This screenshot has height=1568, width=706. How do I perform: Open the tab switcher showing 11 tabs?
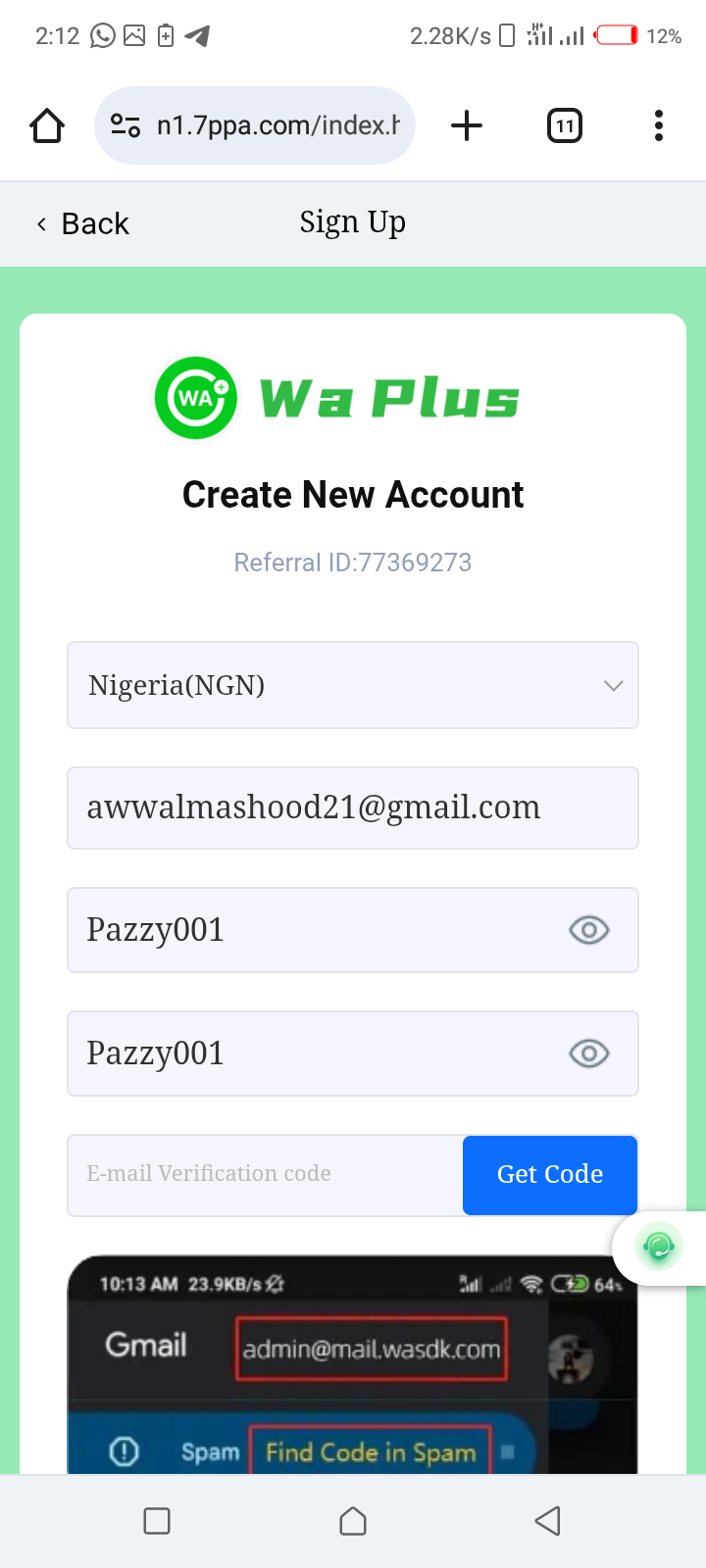564,125
